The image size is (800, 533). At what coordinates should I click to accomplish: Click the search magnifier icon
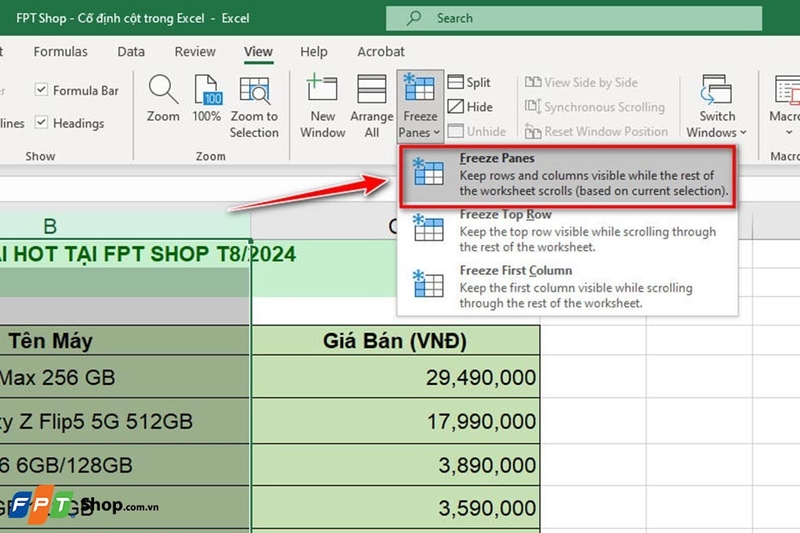click(414, 18)
